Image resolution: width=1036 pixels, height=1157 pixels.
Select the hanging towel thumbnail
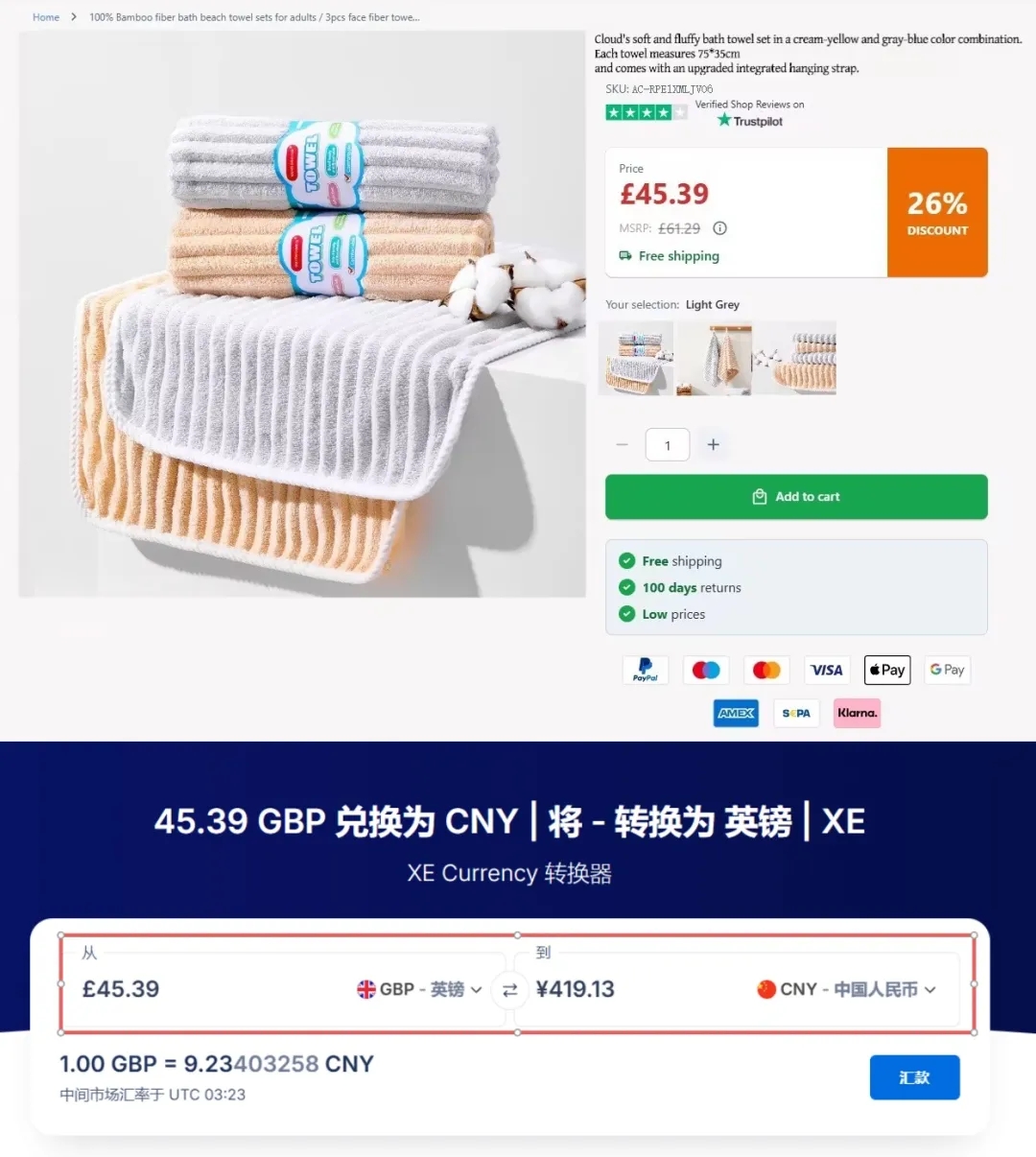click(x=714, y=358)
